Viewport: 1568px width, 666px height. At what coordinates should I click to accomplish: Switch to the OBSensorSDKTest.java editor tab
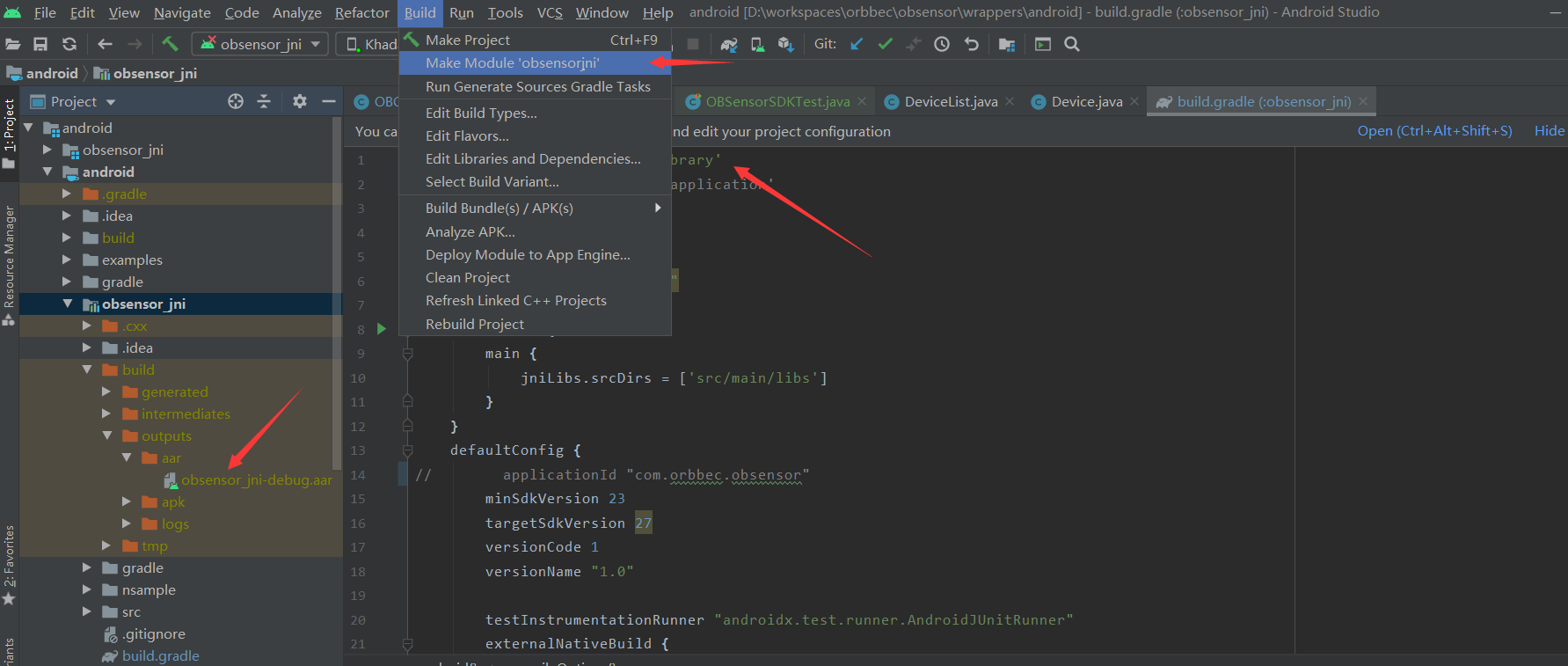click(x=777, y=101)
